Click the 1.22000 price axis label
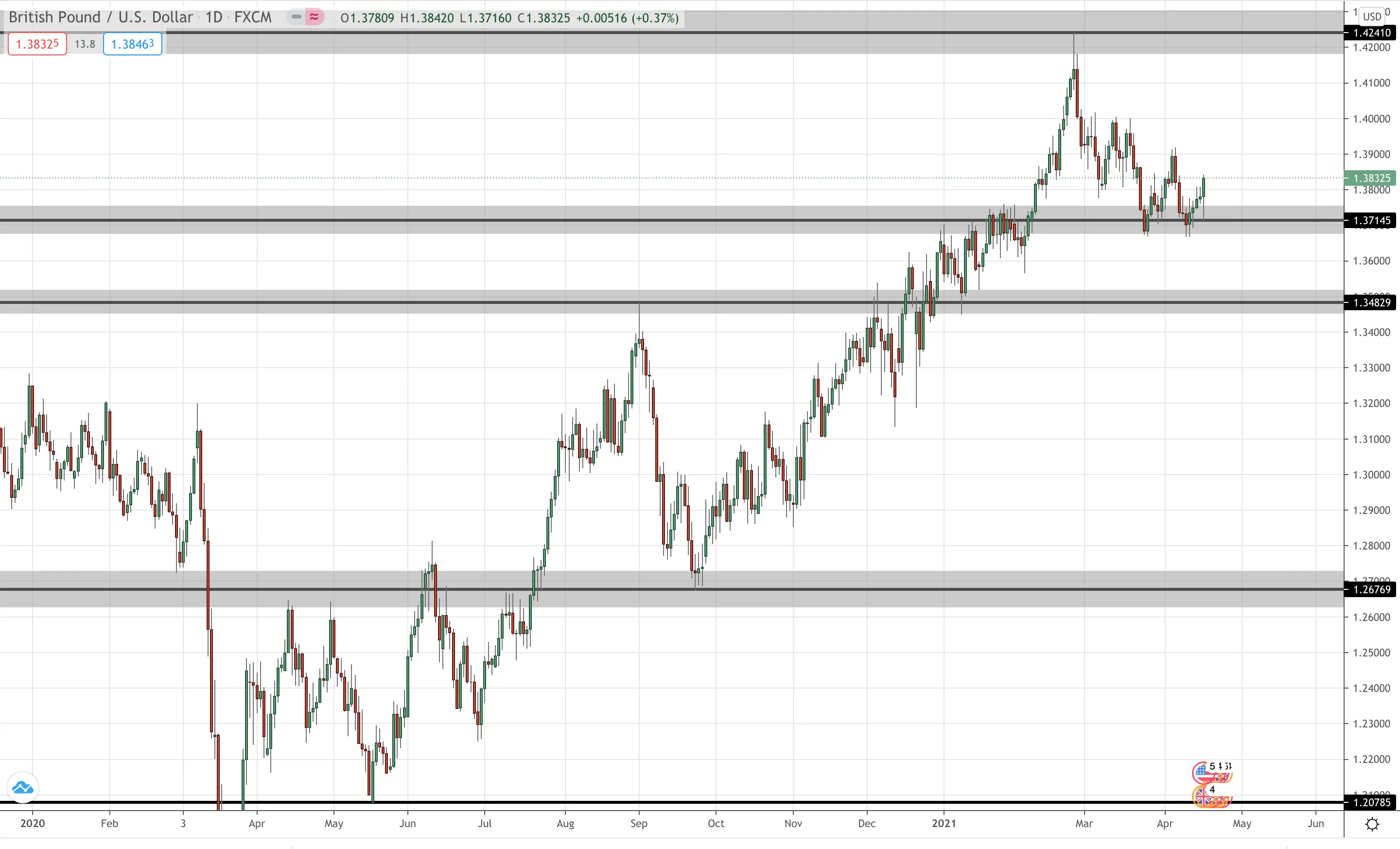Screen dimensions: 1400x849 1371,759
